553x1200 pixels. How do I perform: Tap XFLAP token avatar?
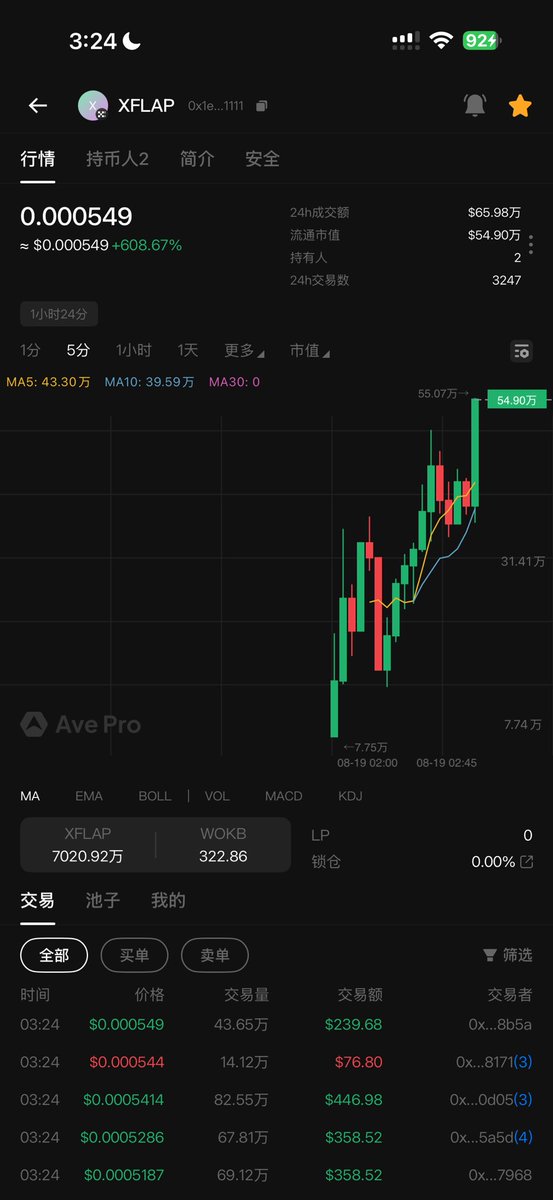point(93,106)
